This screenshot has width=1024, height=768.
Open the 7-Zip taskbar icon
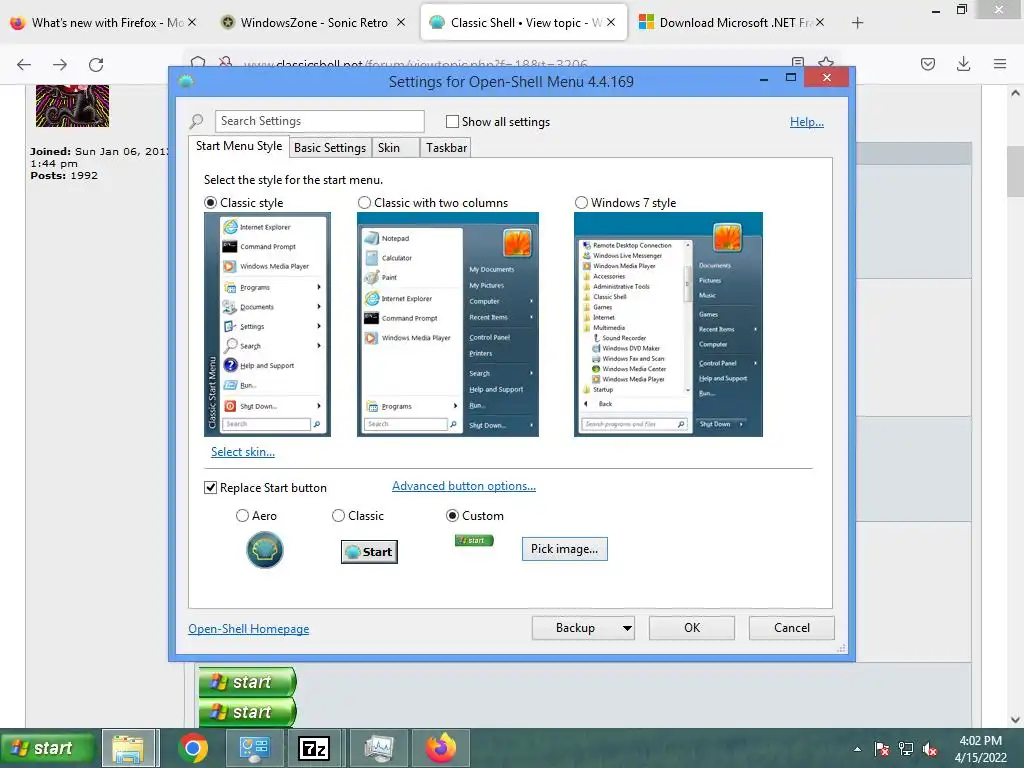click(x=313, y=748)
